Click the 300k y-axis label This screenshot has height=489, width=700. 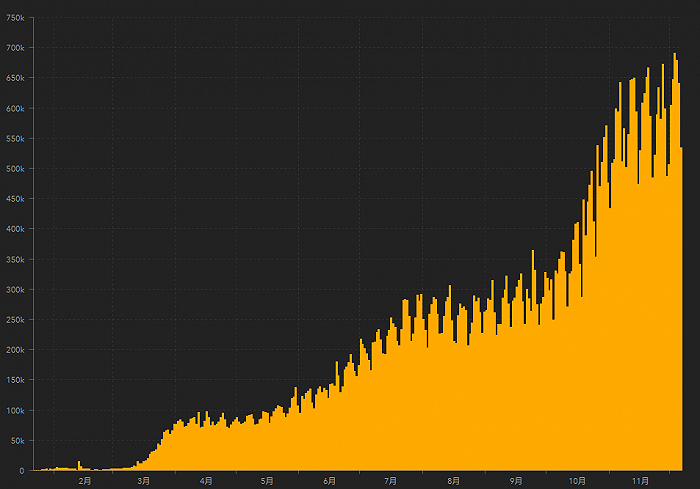click(15, 290)
